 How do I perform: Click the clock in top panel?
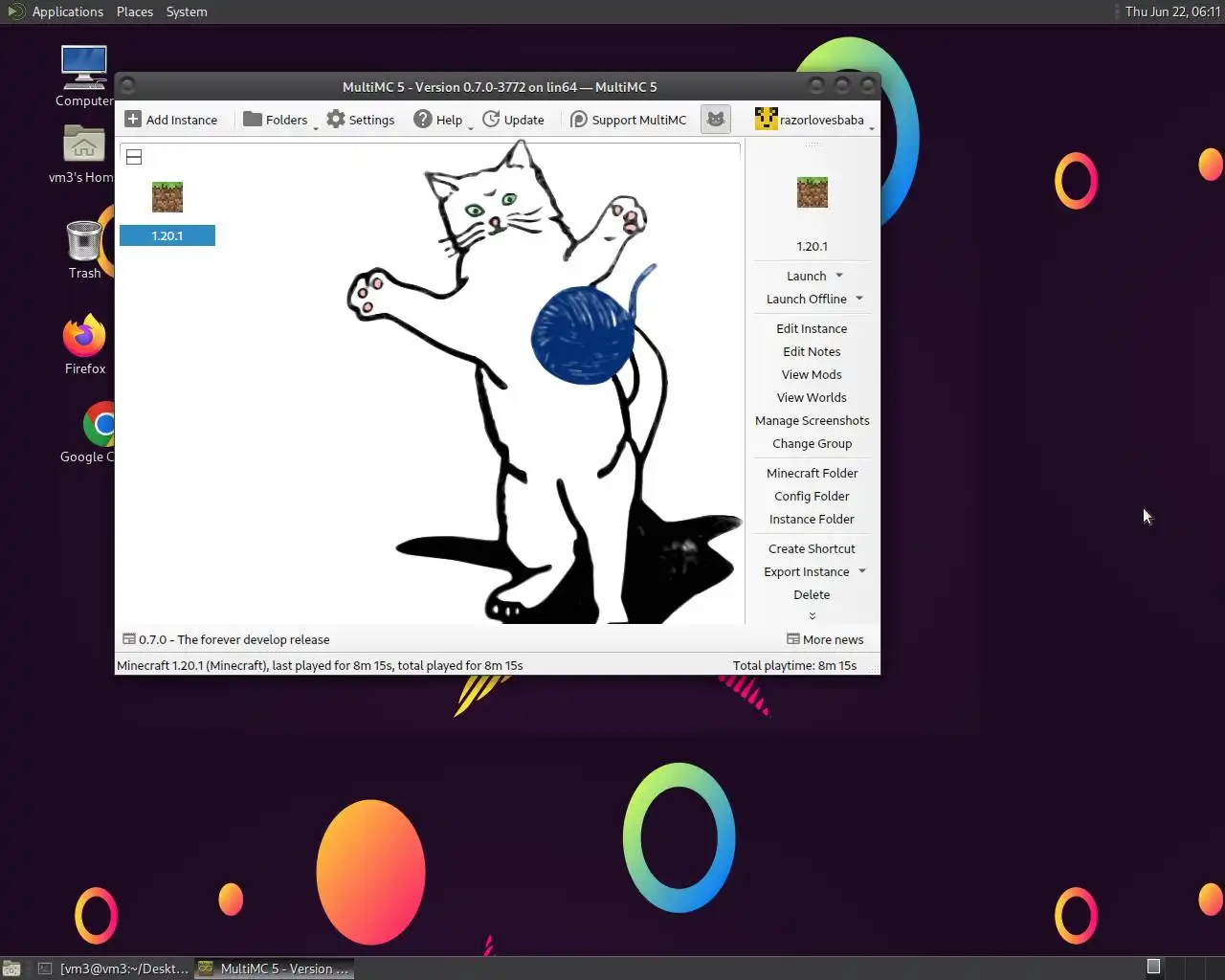pyautogui.click(x=1172, y=11)
